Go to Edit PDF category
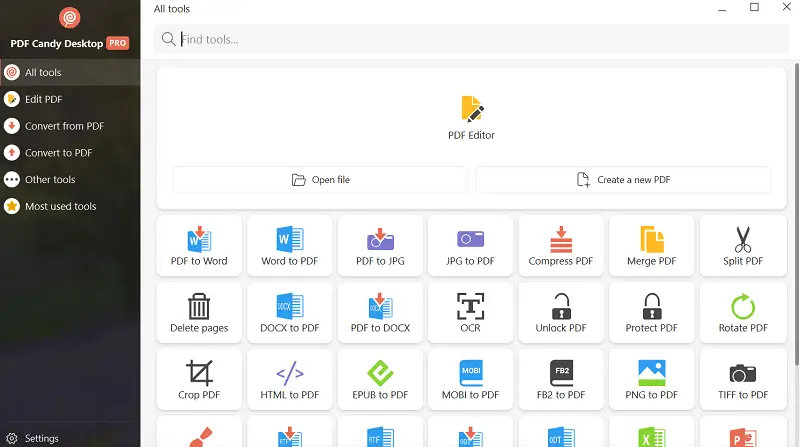The width and height of the screenshot is (800, 447). pyautogui.click(x=70, y=99)
